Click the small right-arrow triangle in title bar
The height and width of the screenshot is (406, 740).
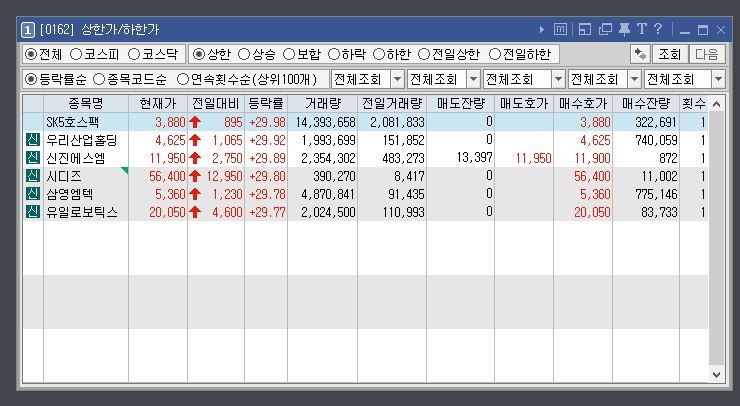click(541, 30)
